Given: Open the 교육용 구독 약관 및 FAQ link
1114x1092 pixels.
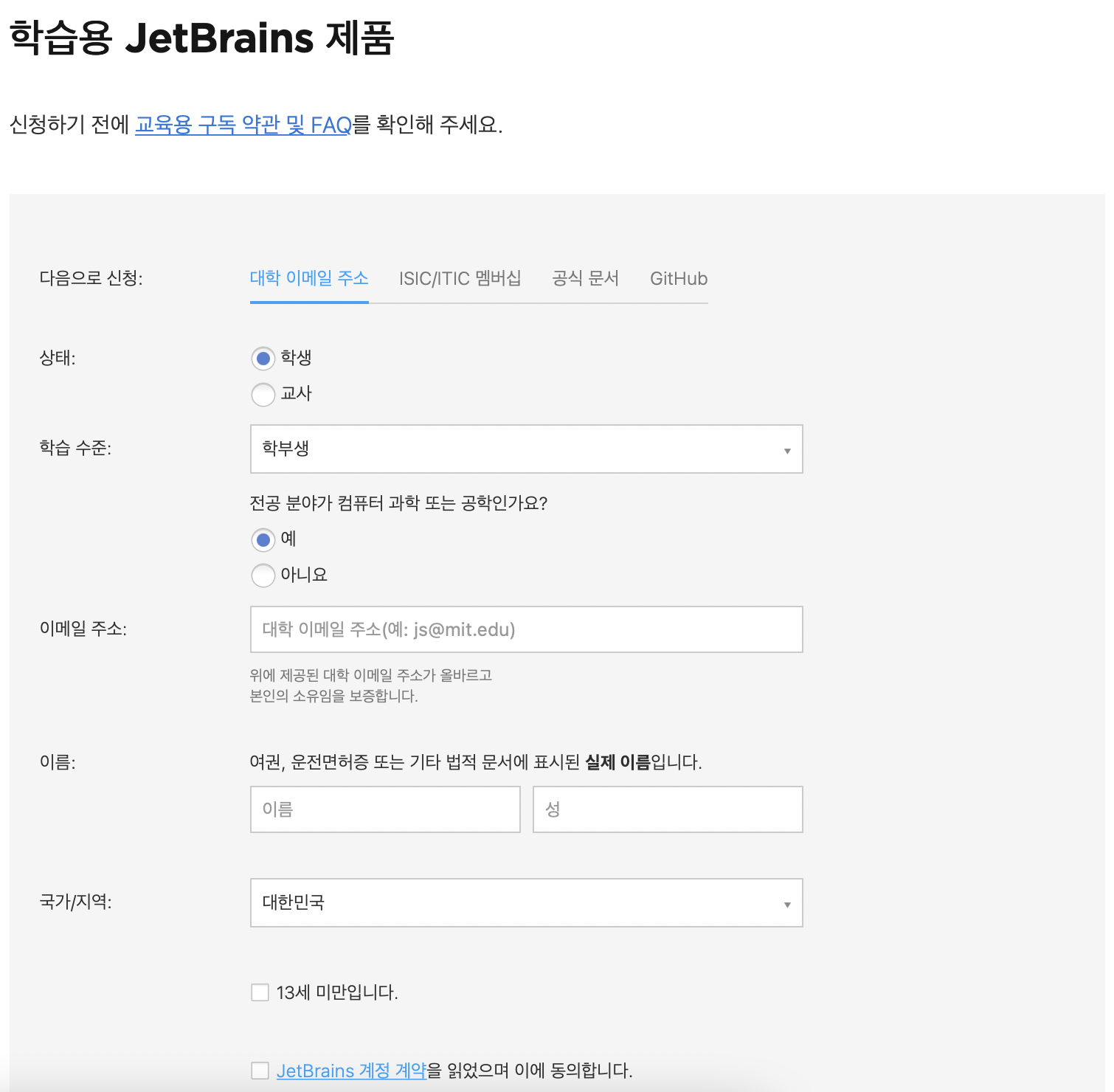Looking at the screenshot, I should click(243, 125).
